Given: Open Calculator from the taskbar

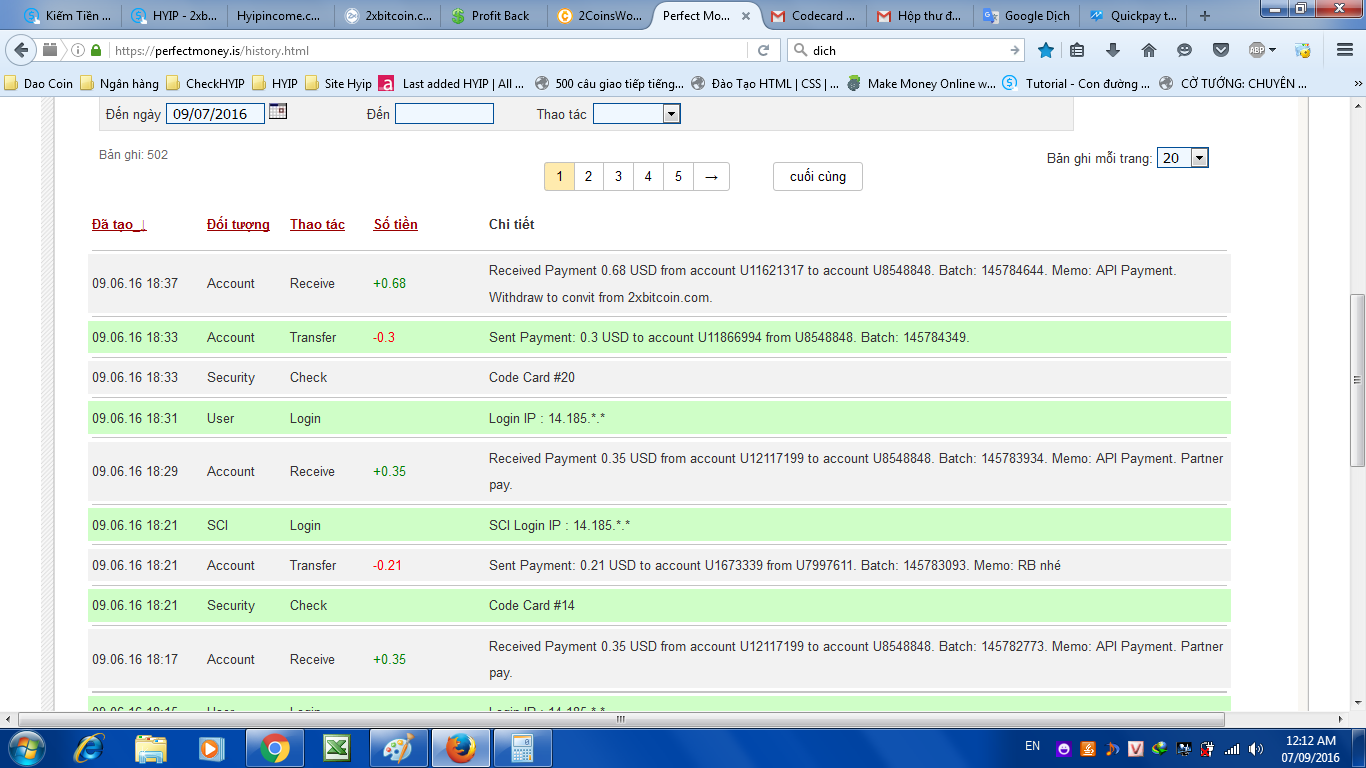Looking at the screenshot, I should pyautogui.click(x=522, y=748).
